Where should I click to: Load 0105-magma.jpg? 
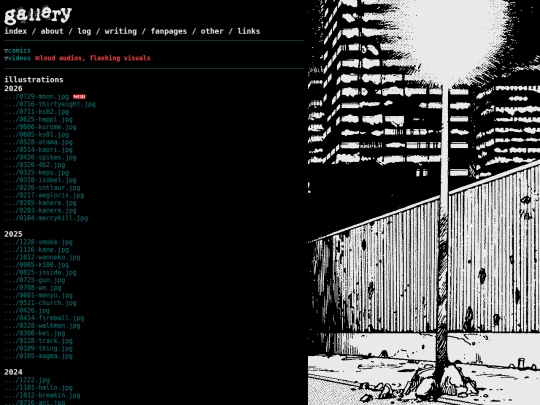(39, 356)
